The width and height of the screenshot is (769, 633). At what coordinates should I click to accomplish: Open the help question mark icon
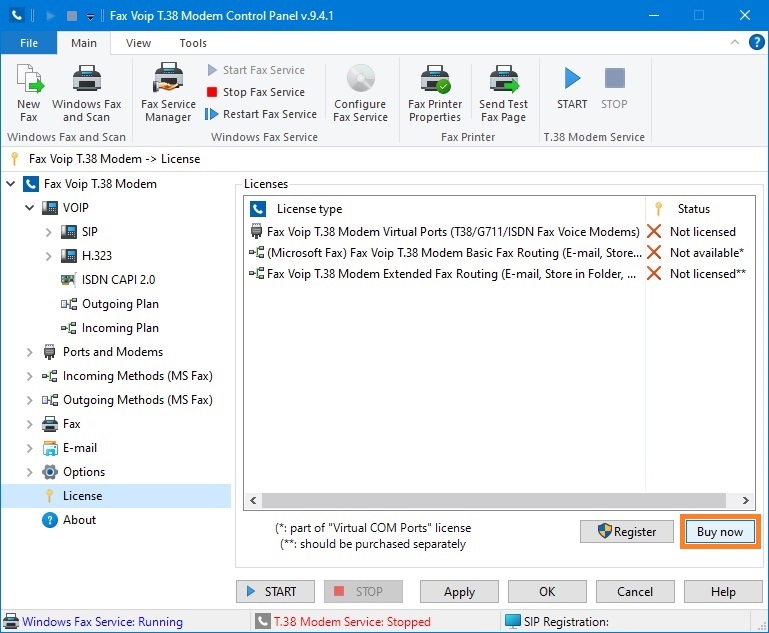(x=756, y=42)
